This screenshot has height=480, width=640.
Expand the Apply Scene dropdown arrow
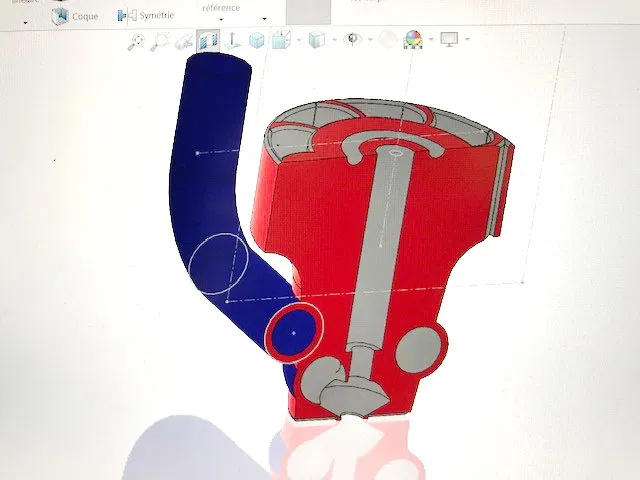coord(431,40)
